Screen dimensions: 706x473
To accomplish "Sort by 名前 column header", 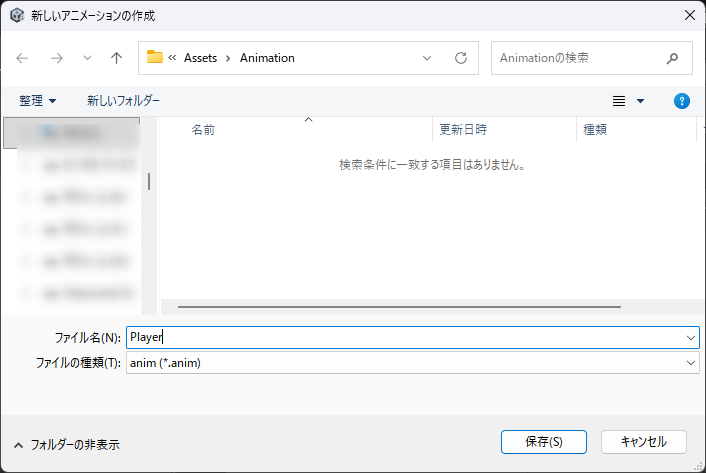I will (203, 130).
